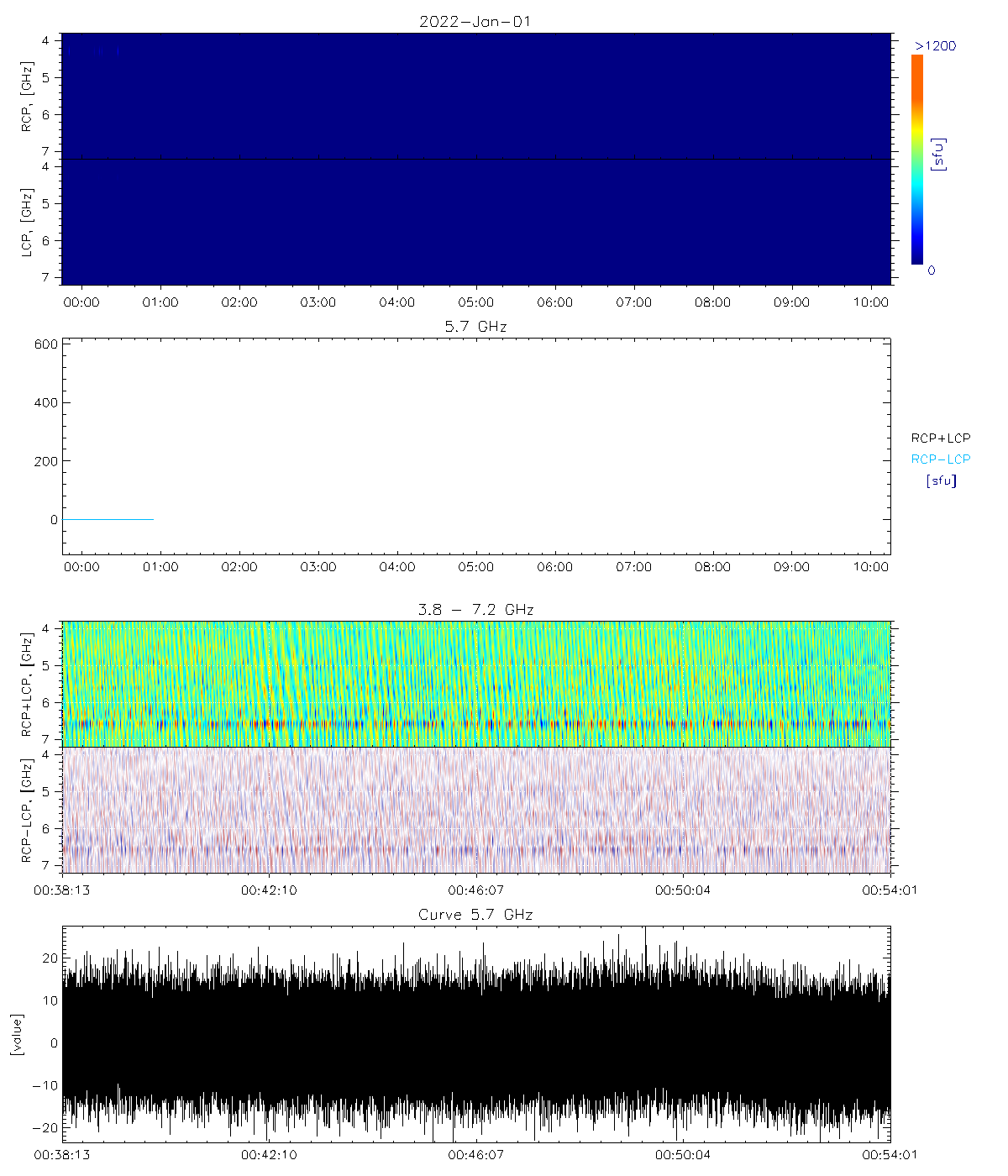Click the 10:00 tick under the 5.7 GHz flux plot
The height and width of the screenshot is (1176, 1008).
pyautogui.click(x=870, y=567)
